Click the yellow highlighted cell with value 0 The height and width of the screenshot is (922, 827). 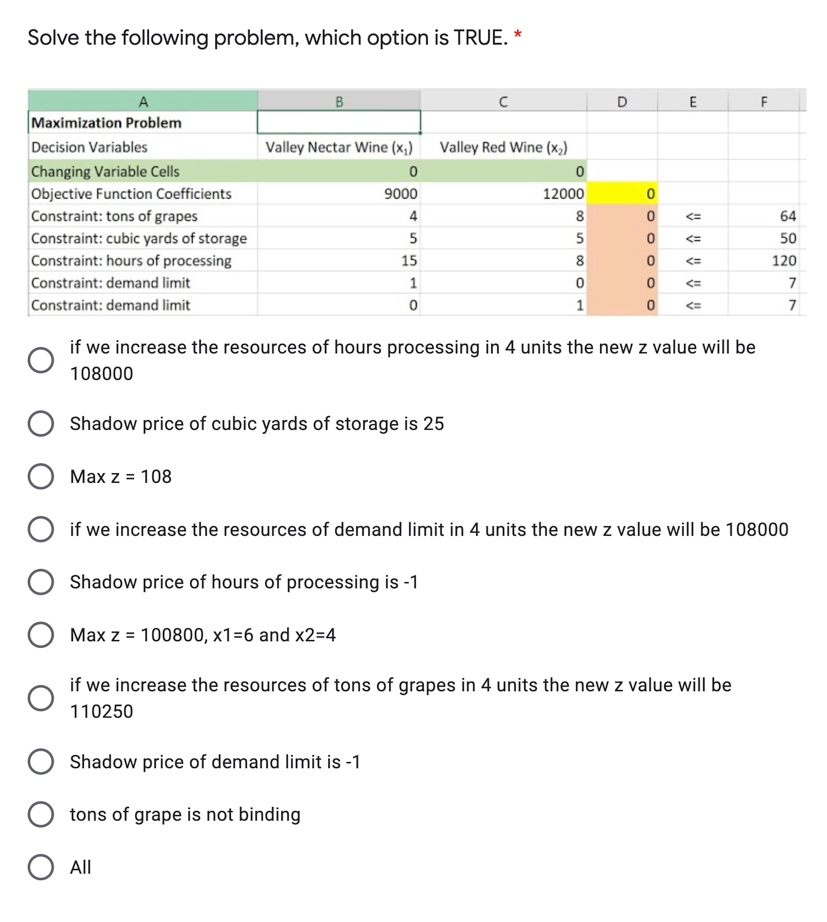621,194
